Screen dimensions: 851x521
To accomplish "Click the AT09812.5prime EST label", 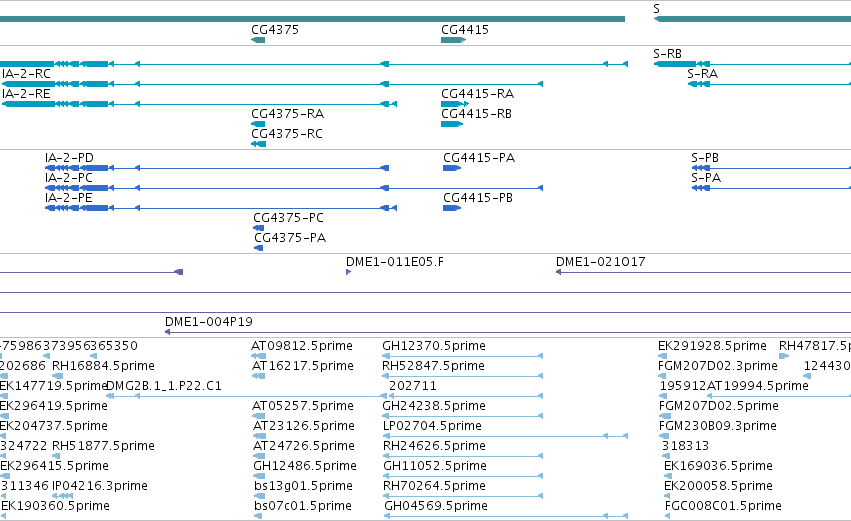I will point(302,346).
